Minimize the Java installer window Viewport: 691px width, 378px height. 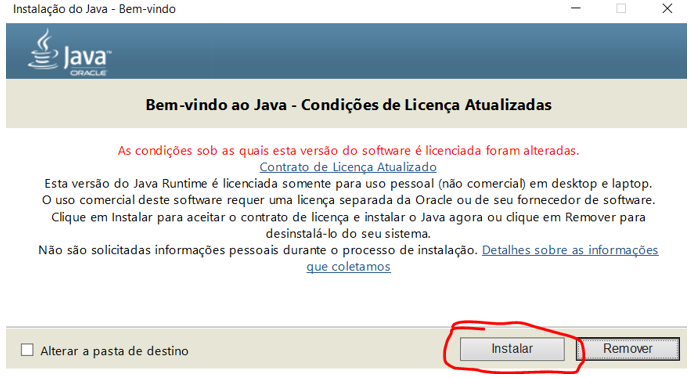tap(576, 8)
